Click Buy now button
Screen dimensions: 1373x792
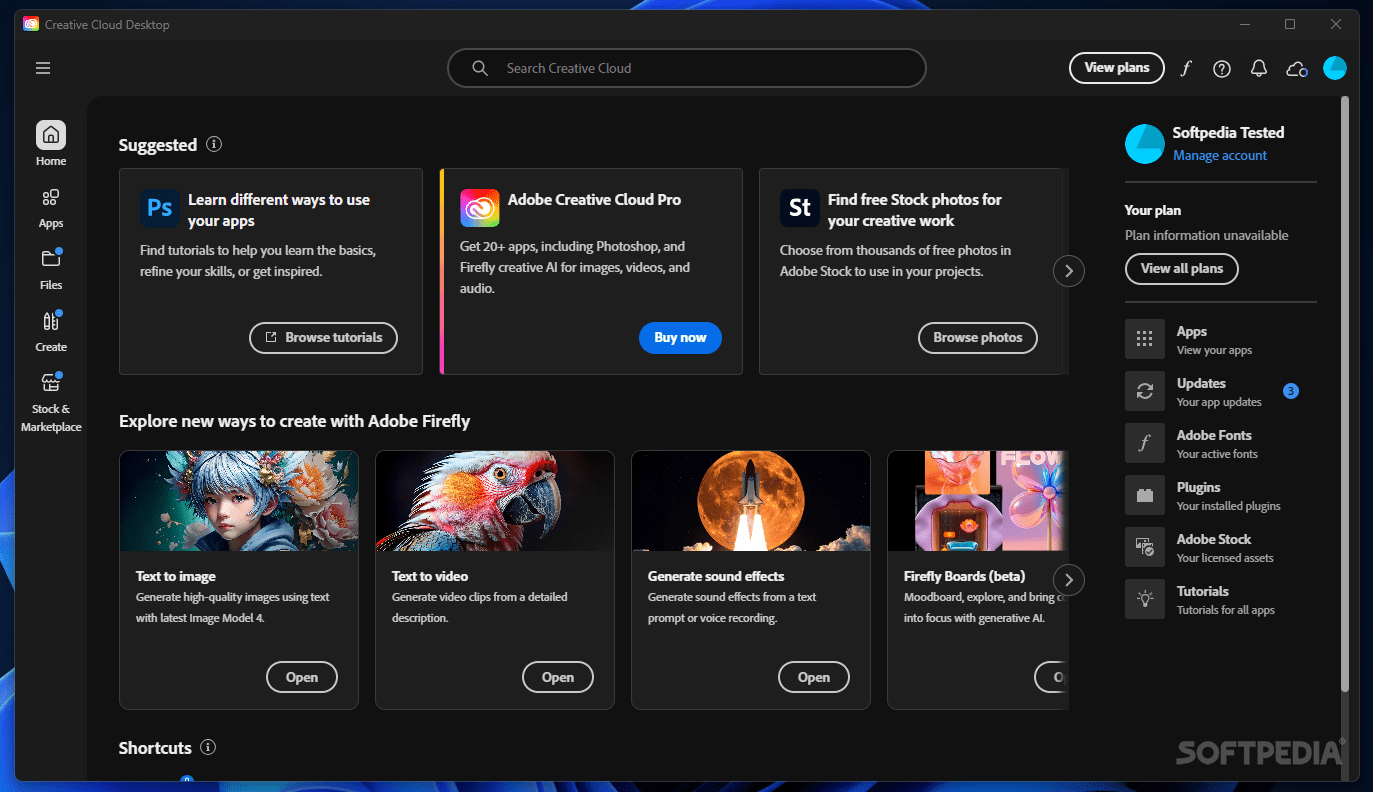[680, 338]
